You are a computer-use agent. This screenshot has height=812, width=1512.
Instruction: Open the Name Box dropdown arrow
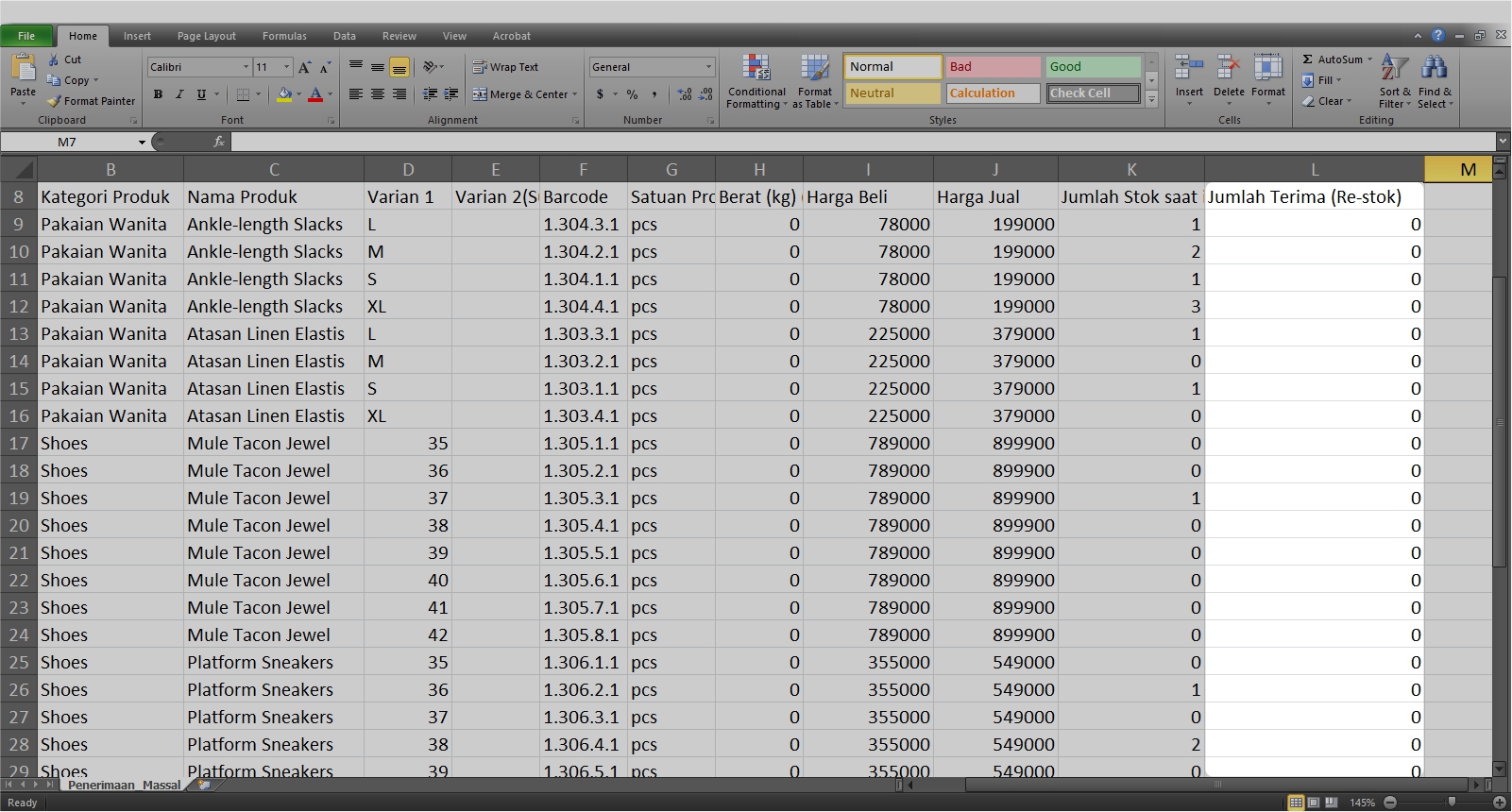click(142, 143)
